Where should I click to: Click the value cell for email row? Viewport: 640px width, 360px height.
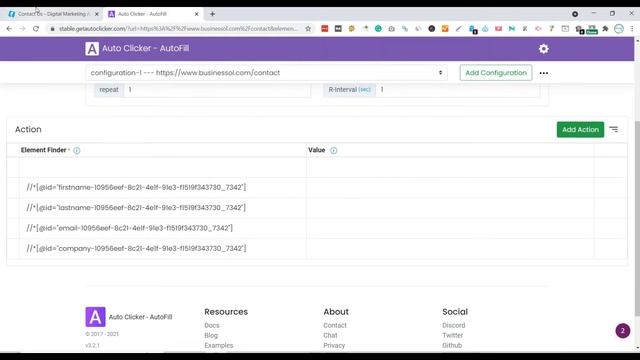[450, 228]
